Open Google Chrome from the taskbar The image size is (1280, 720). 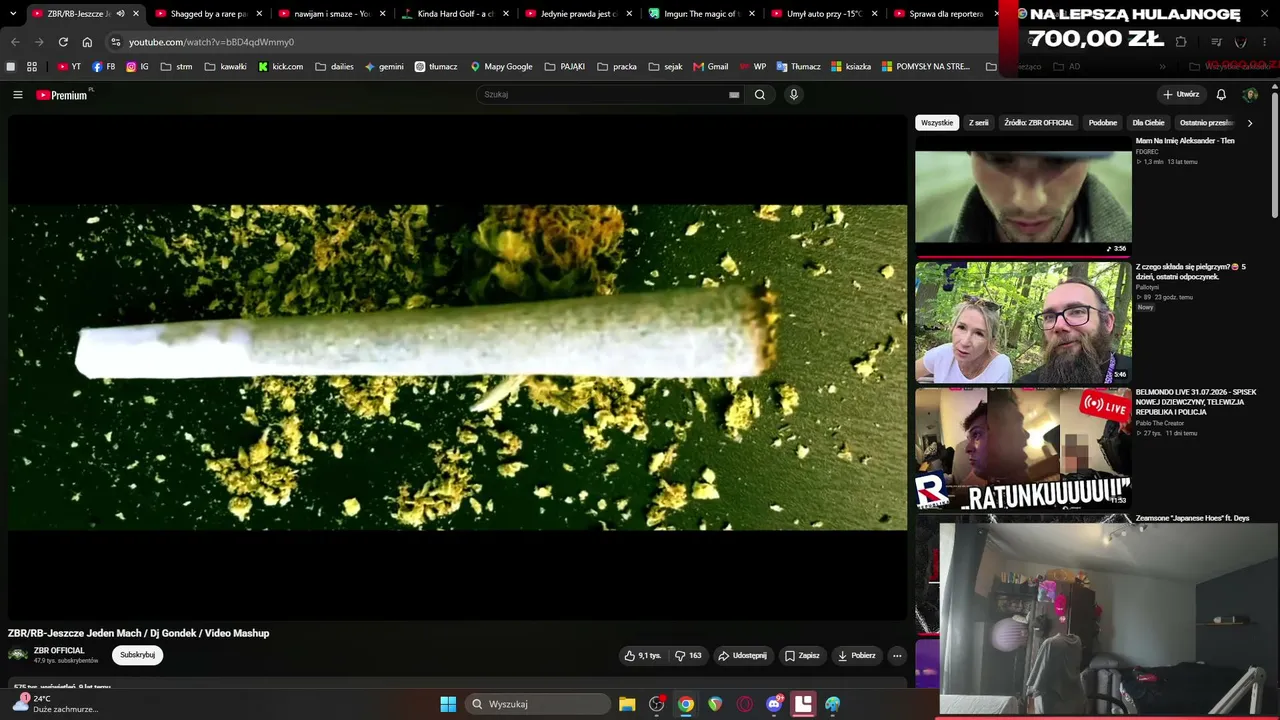(686, 704)
